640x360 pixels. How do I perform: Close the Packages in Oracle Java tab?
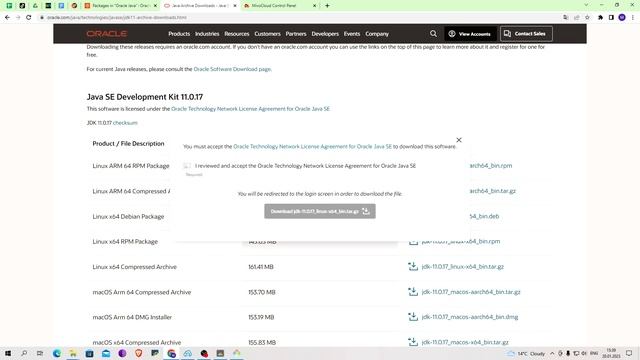click(155, 6)
